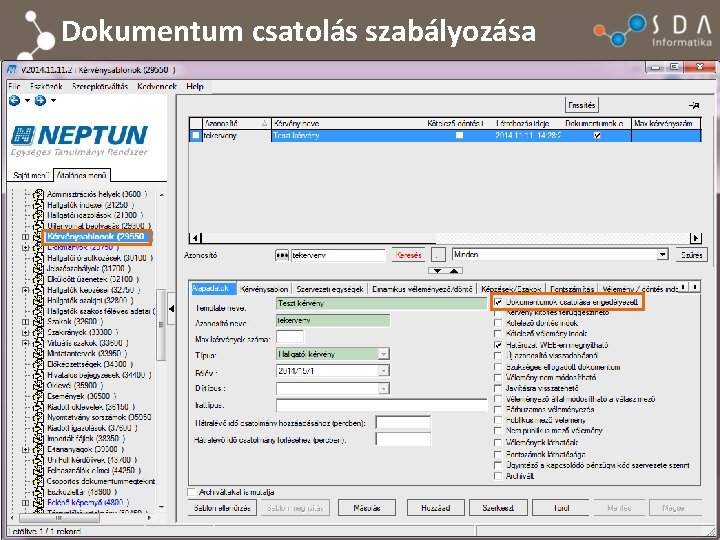Switch to the Kérvénysablon tab

[264, 289]
